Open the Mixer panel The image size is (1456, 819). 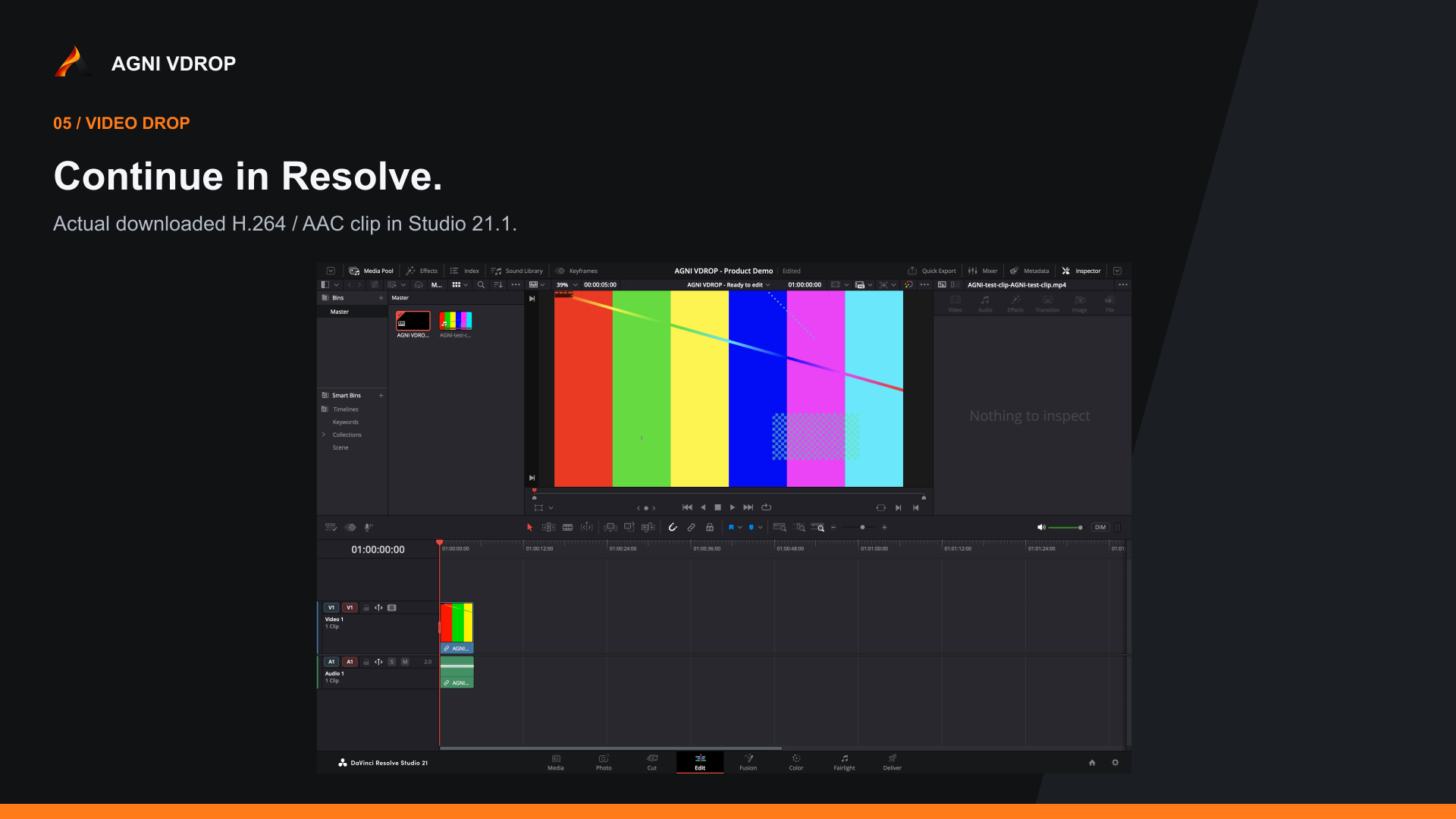coord(983,271)
